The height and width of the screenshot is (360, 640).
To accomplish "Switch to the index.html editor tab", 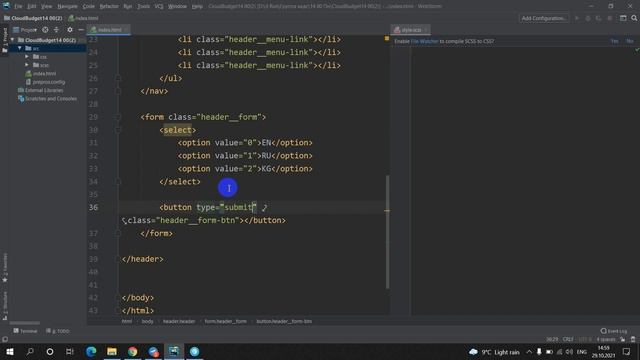I will click(x=109, y=30).
